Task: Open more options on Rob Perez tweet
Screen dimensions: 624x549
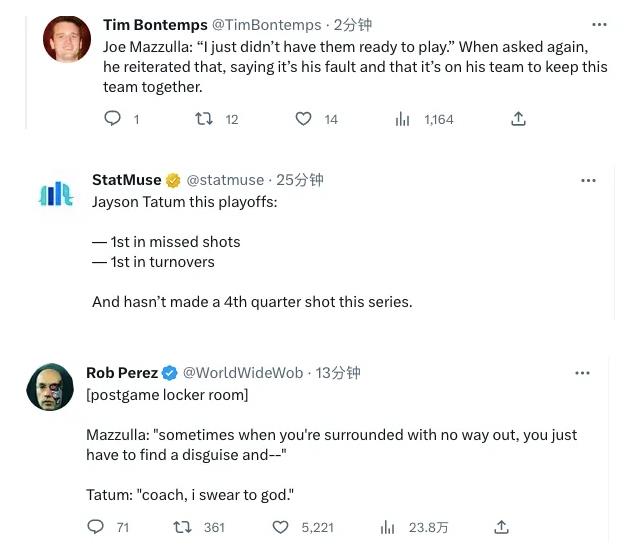Action: (582, 373)
